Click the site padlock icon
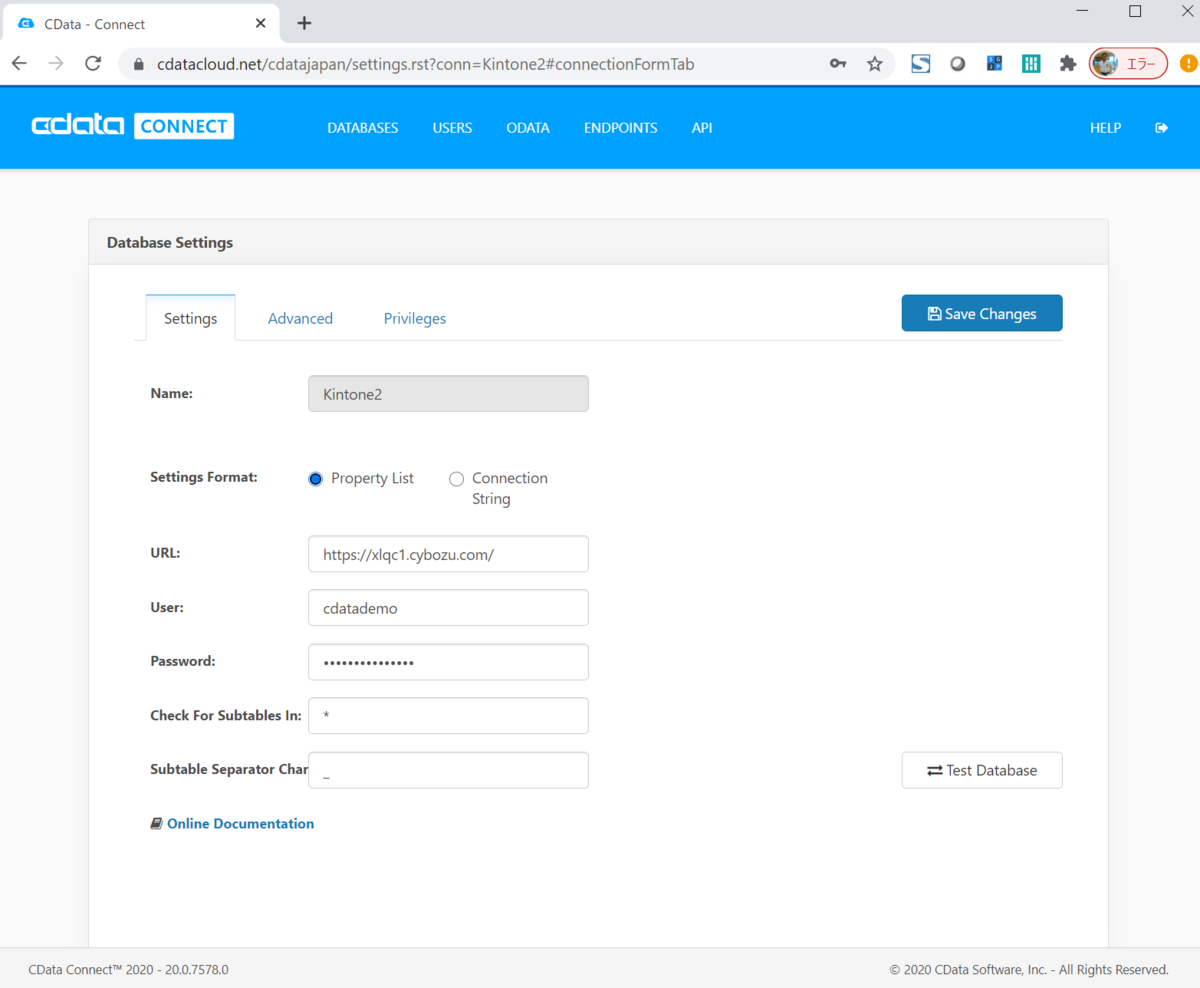This screenshot has width=1200, height=988. pyautogui.click(x=138, y=64)
